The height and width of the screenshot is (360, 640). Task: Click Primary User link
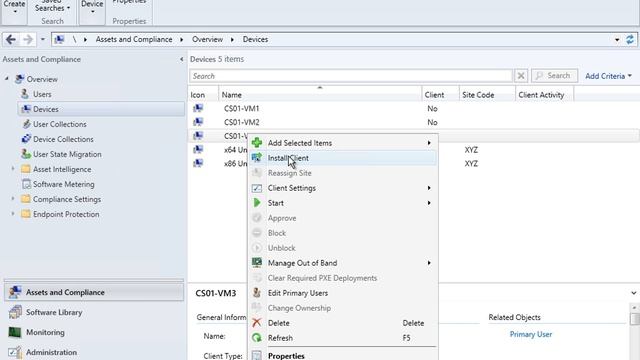(x=531, y=334)
